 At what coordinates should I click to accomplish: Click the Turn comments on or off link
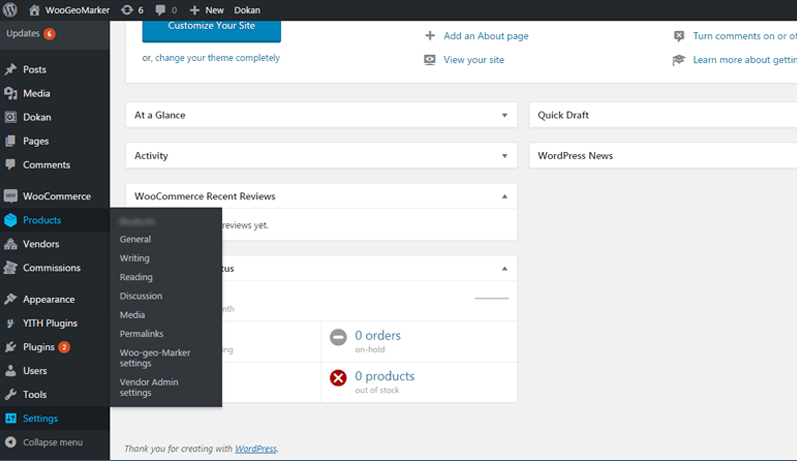[745, 36]
